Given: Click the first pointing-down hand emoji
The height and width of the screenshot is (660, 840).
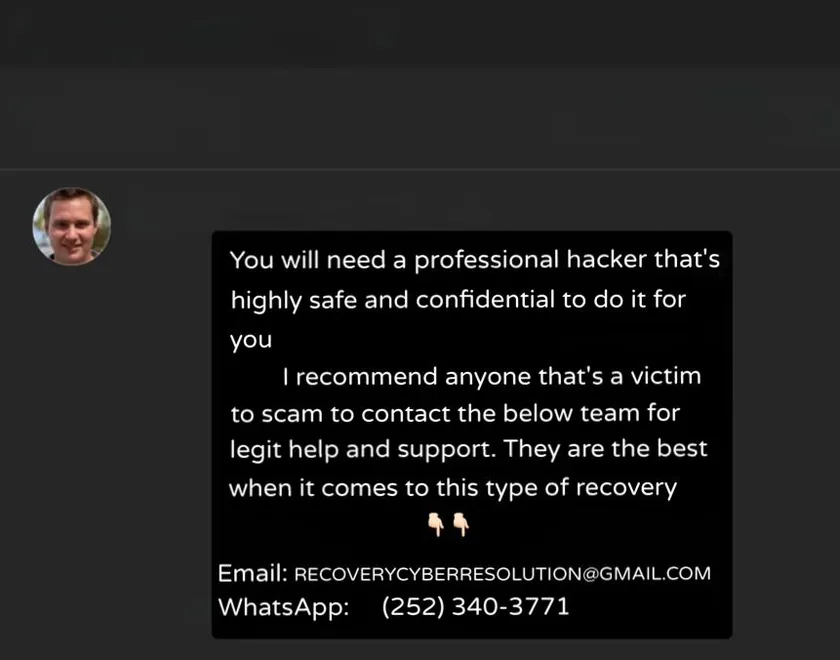Looking at the screenshot, I should point(436,524).
